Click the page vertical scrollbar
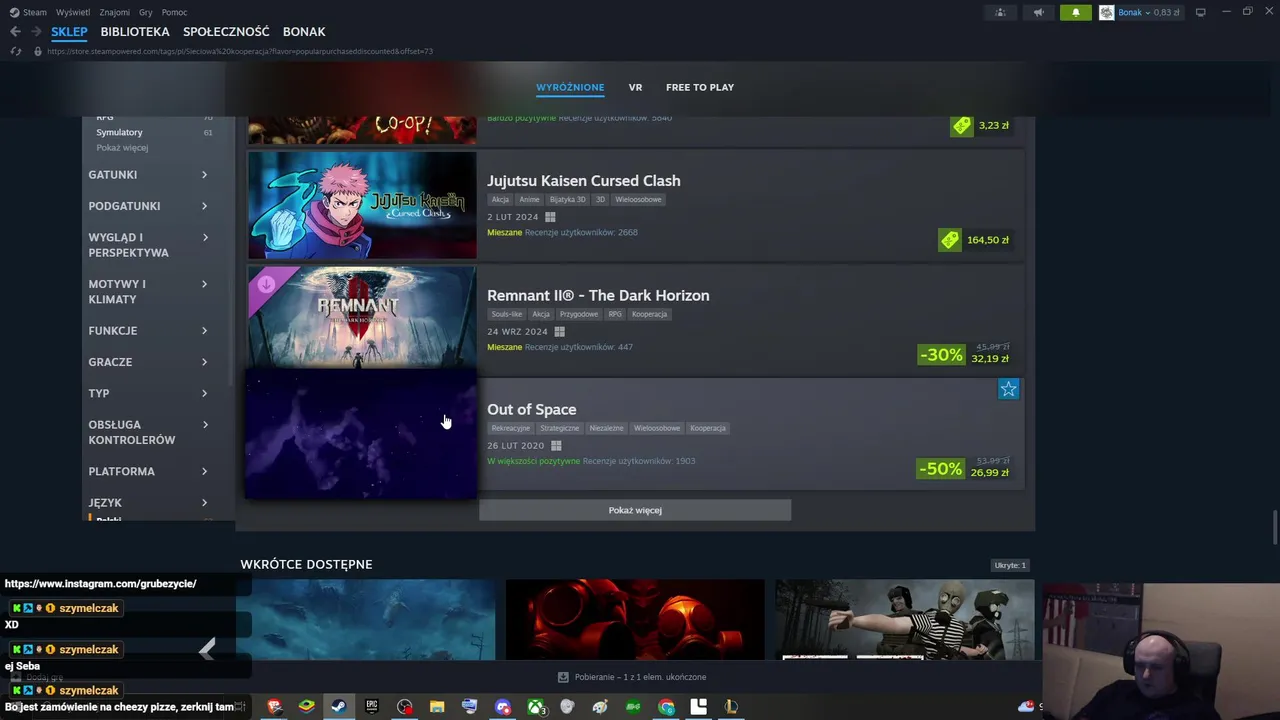 coord(1275,527)
